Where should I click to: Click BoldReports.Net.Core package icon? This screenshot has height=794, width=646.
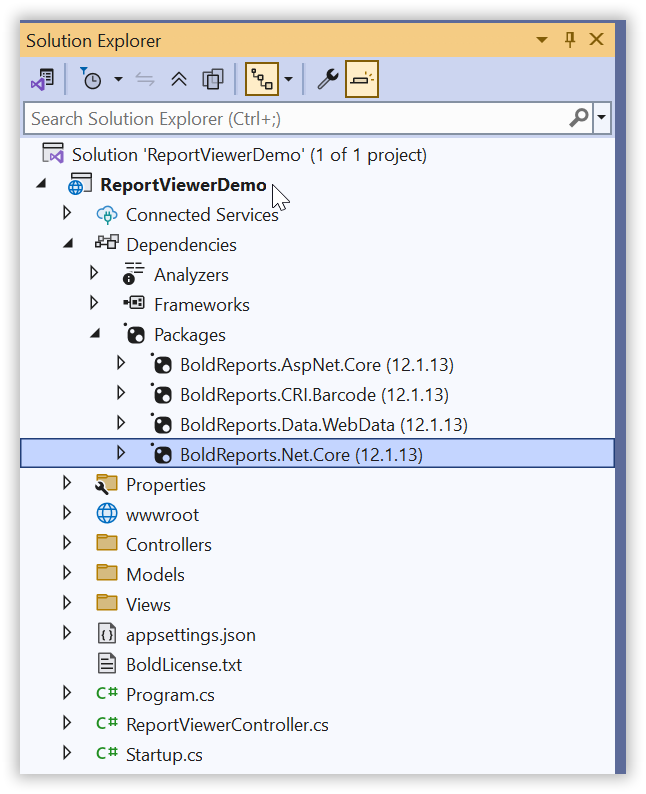point(162,454)
